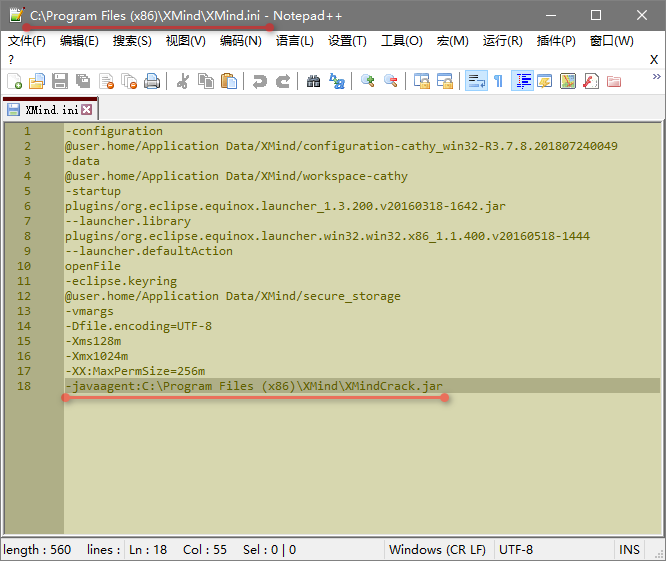Click the openFile line text
This screenshot has height=561, width=666.
[x=93, y=266]
